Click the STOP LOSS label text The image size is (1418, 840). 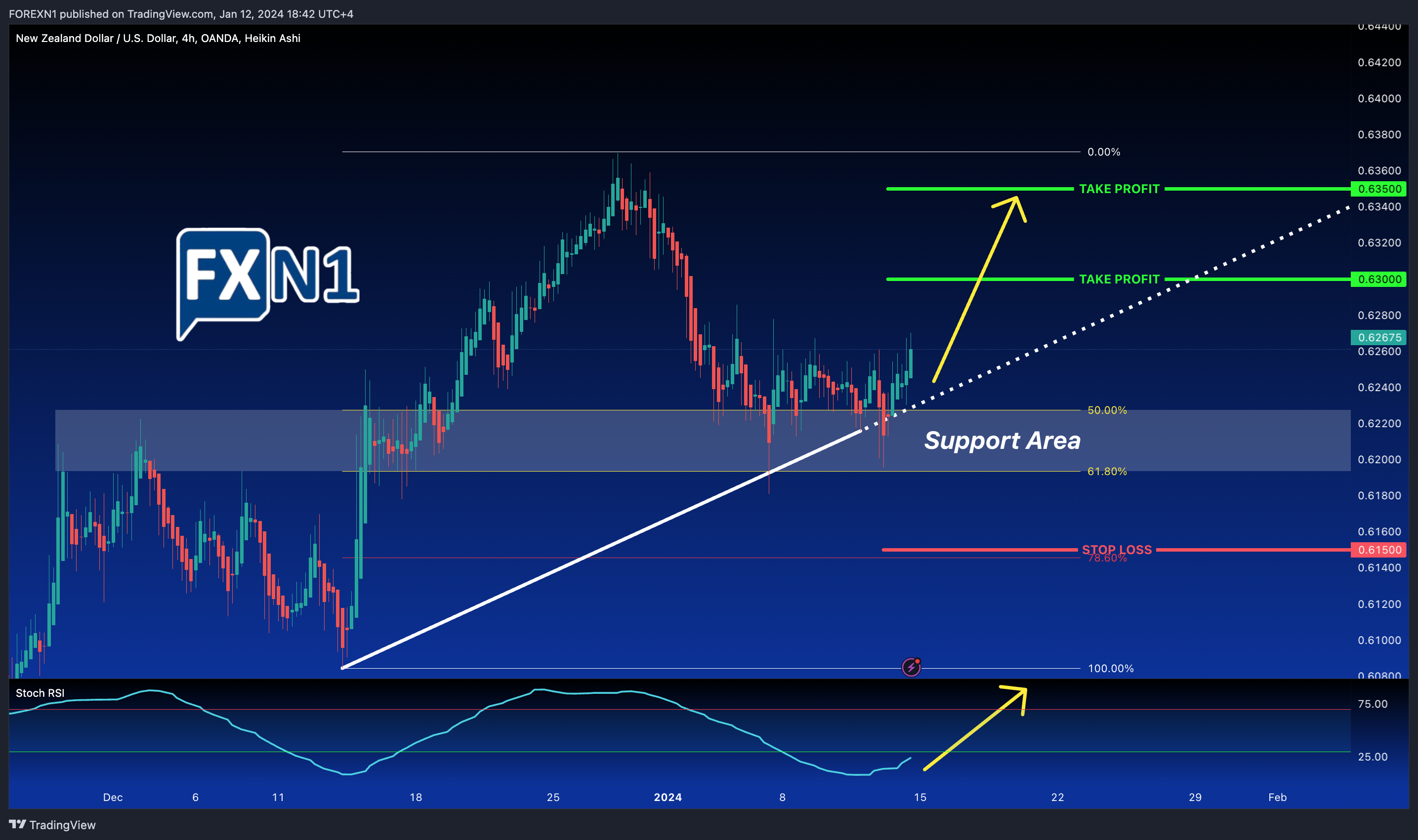click(x=1117, y=550)
